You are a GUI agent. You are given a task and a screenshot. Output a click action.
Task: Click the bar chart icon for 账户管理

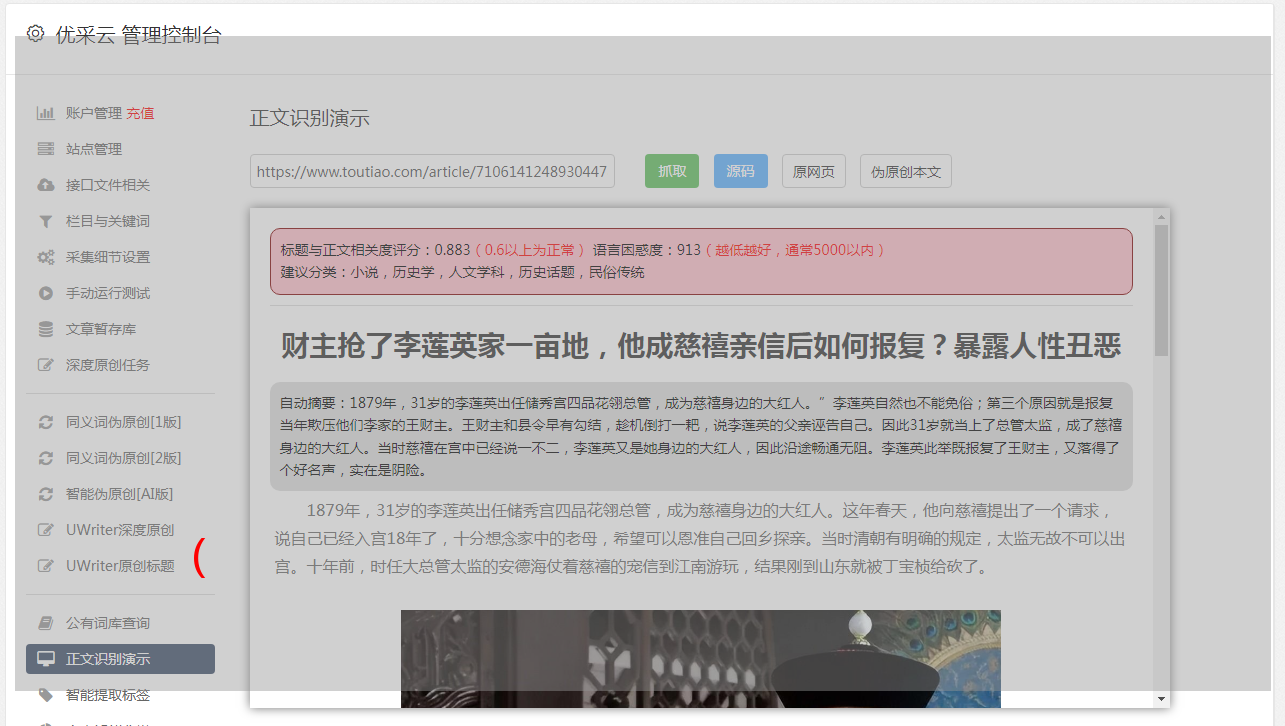point(45,113)
